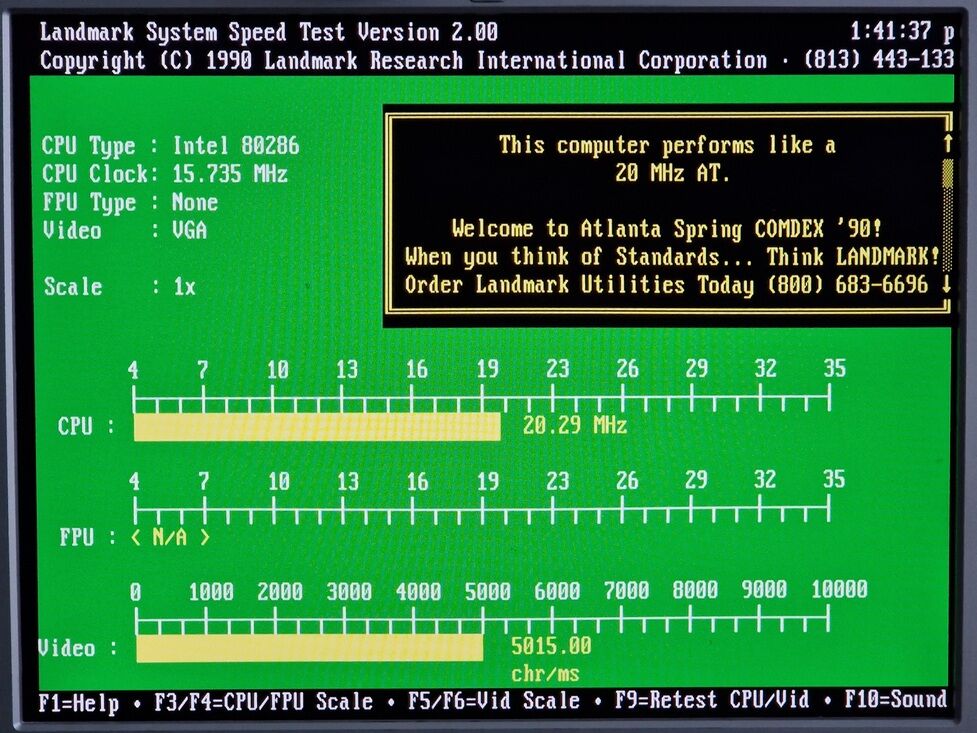Image resolution: width=977 pixels, height=733 pixels.
Task: Click the Scale : 1x line
Action: pos(119,287)
